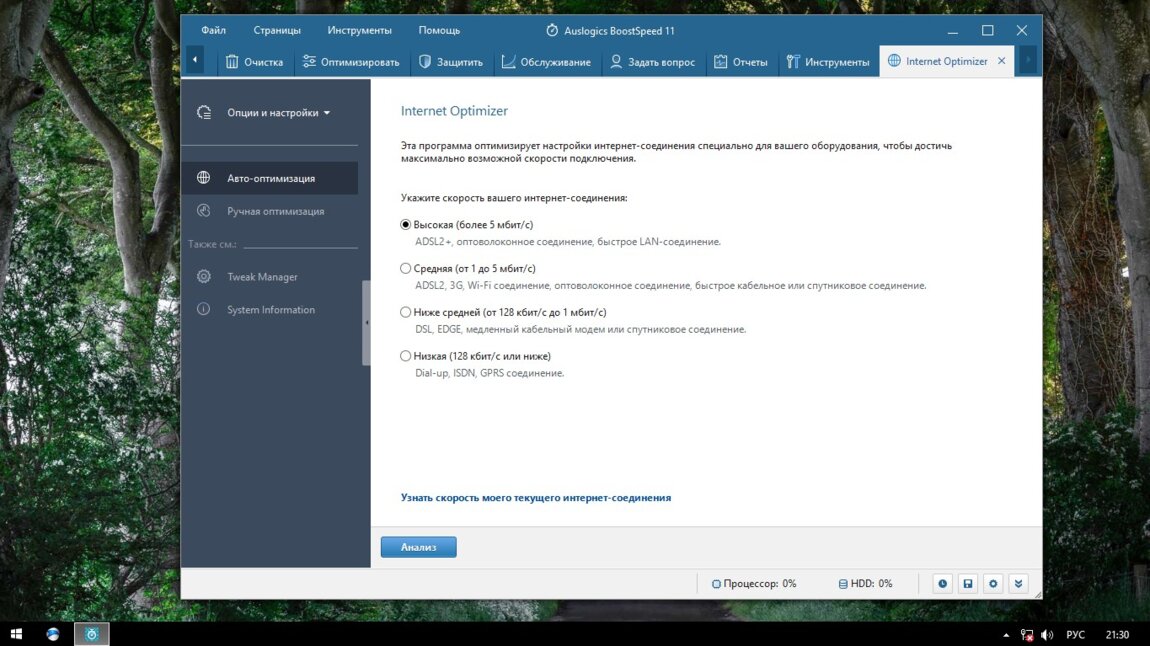
Task: Choose the Низкая (128 кбит/с или ниже) option
Action: point(406,356)
